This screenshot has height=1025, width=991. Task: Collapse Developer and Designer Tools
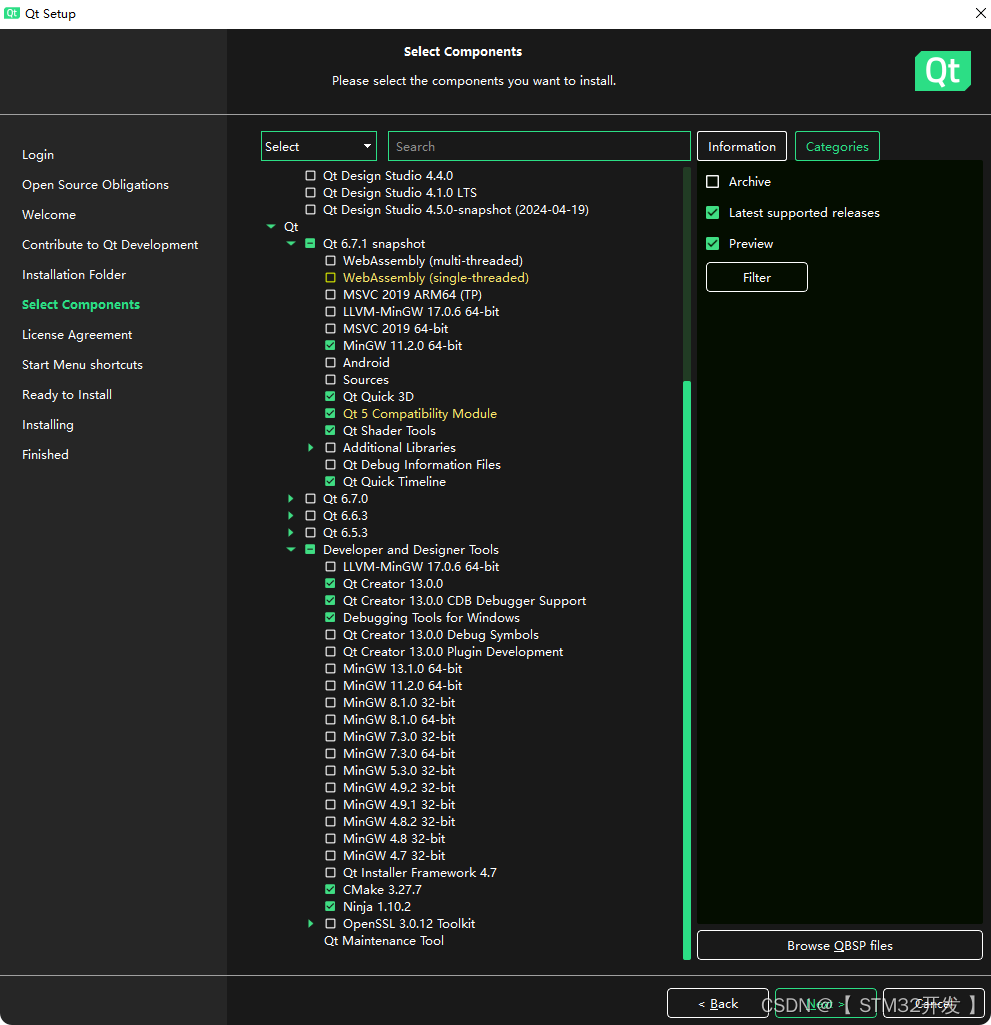click(x=291, y=550)
